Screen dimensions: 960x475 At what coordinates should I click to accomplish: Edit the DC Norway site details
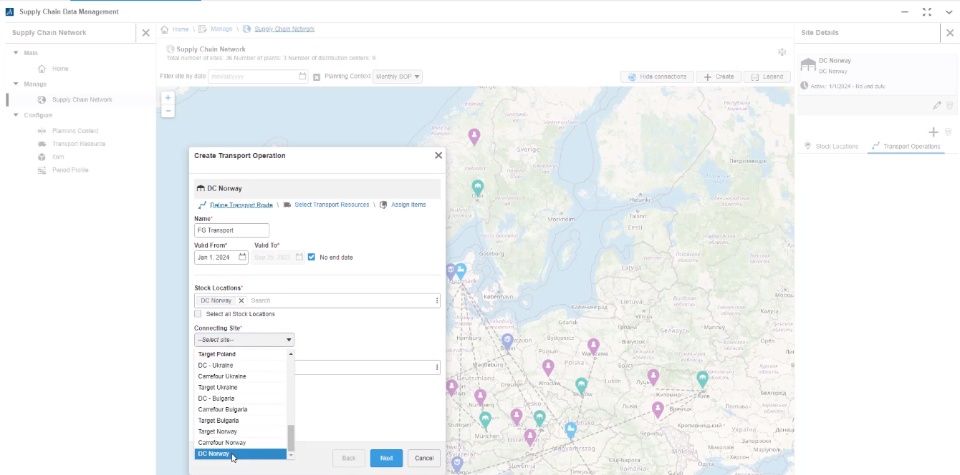(937, 105)
